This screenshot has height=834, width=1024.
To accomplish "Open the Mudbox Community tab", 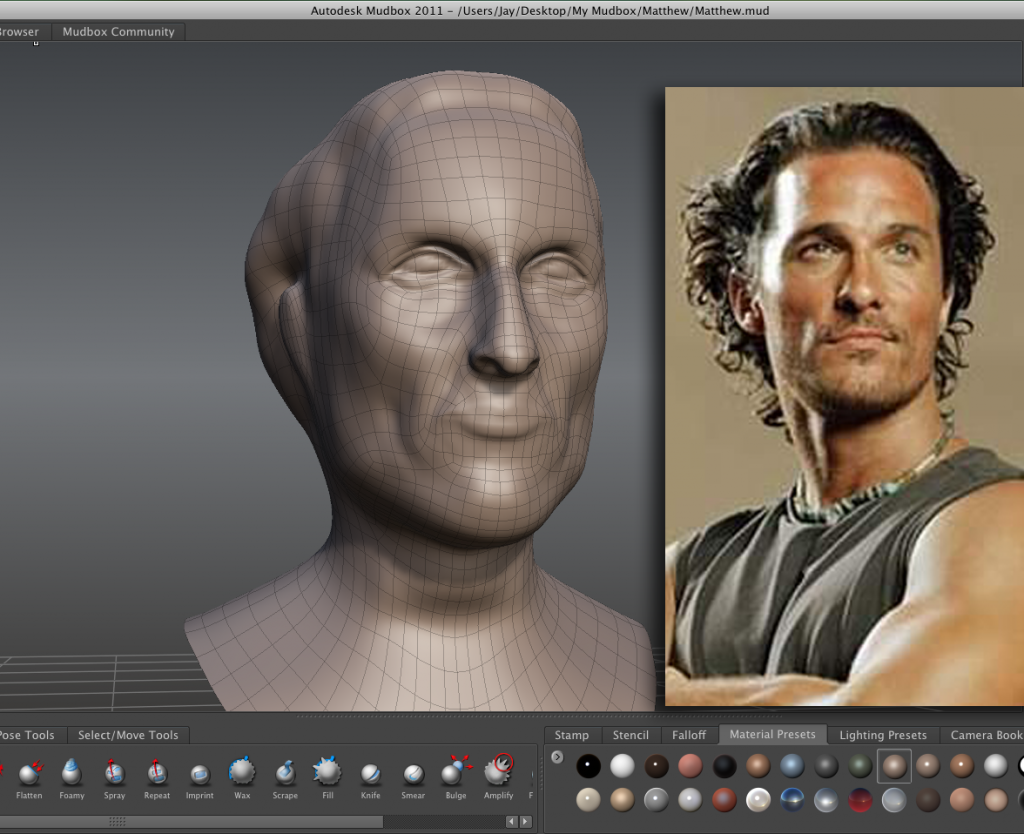I will point(118,32).
